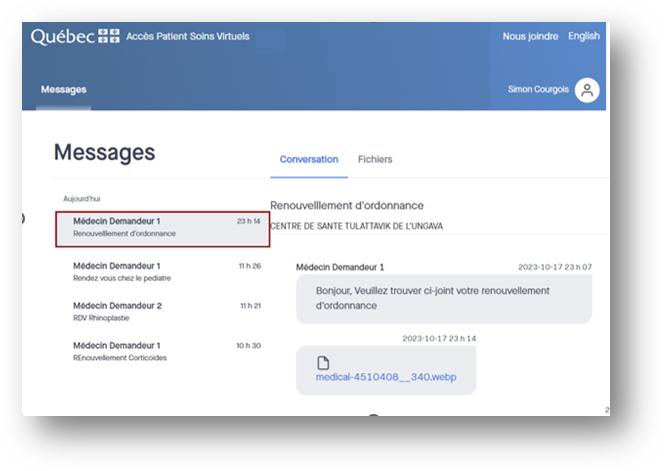Switch to the Conversation tab
This screenshot has width=664, height=471.
[x=309, y=160]
